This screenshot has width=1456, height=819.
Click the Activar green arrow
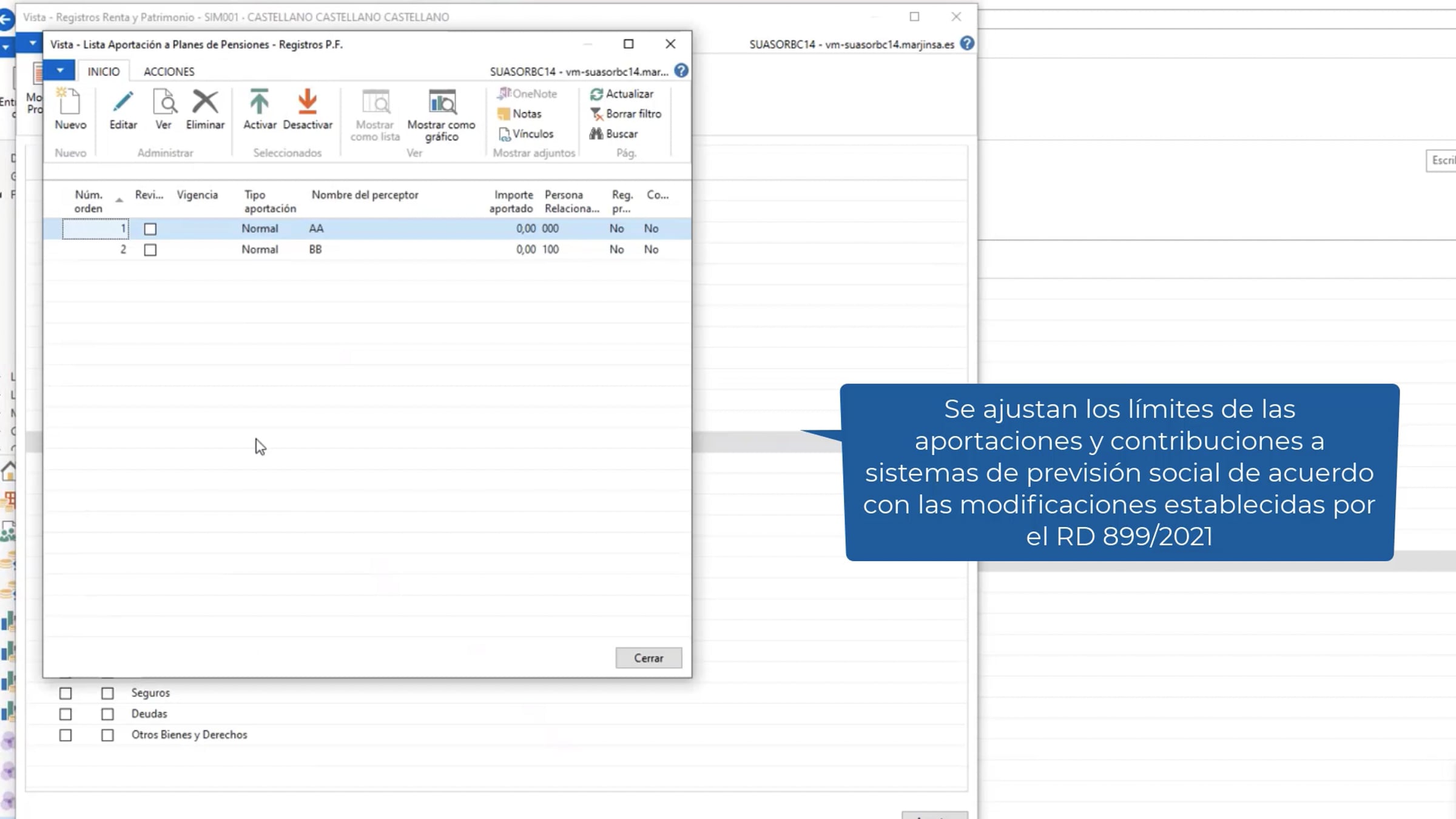(260, 102)
